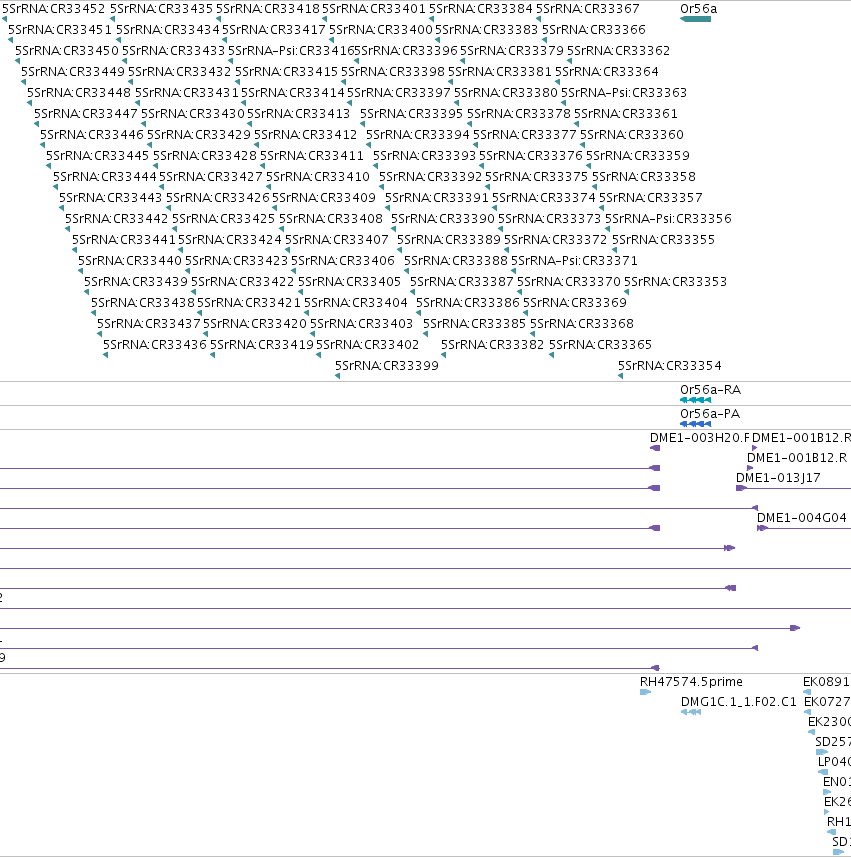Click the 5SrRNA:CR33353 label
Image resolution: width=851 pixels, height=857 pixels.
676,281
